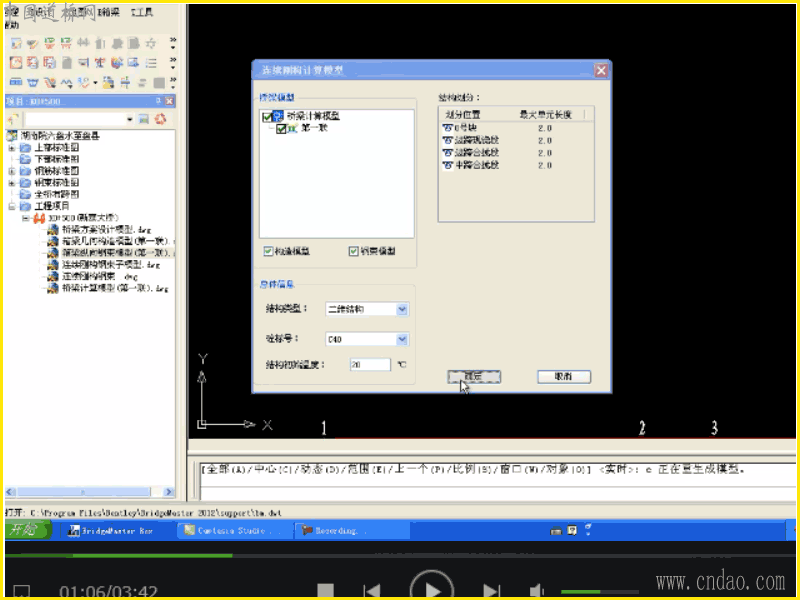
Task: Switch to Recording taskbar window
Action: (x=352, y=531)
